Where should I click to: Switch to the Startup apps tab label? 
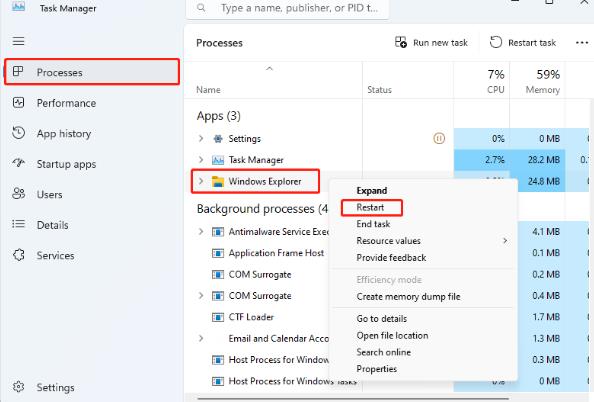[66, 164]
